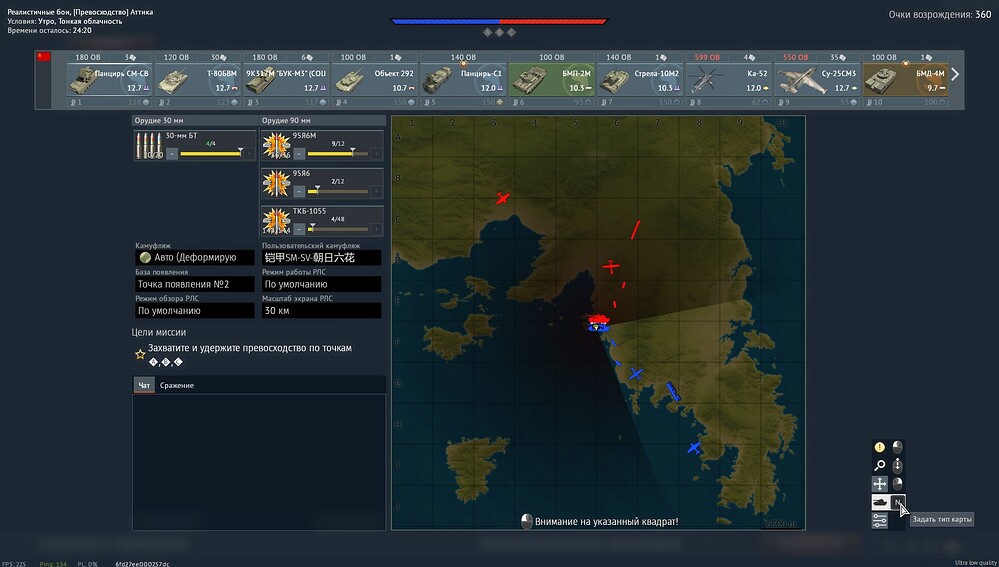This screenshot has width=999, height=567.
Task: Click the team score progress bar
Action: tap(500, 21)
